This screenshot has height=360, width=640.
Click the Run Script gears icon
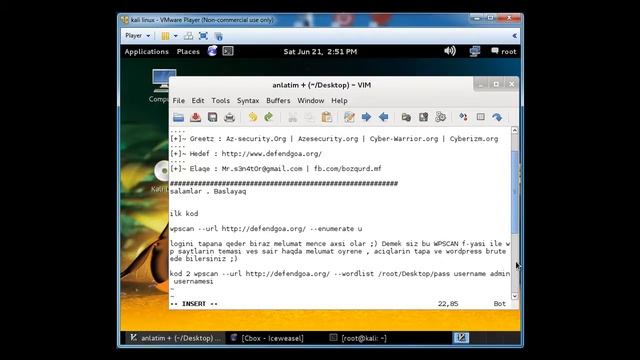(x=440, y=118)
